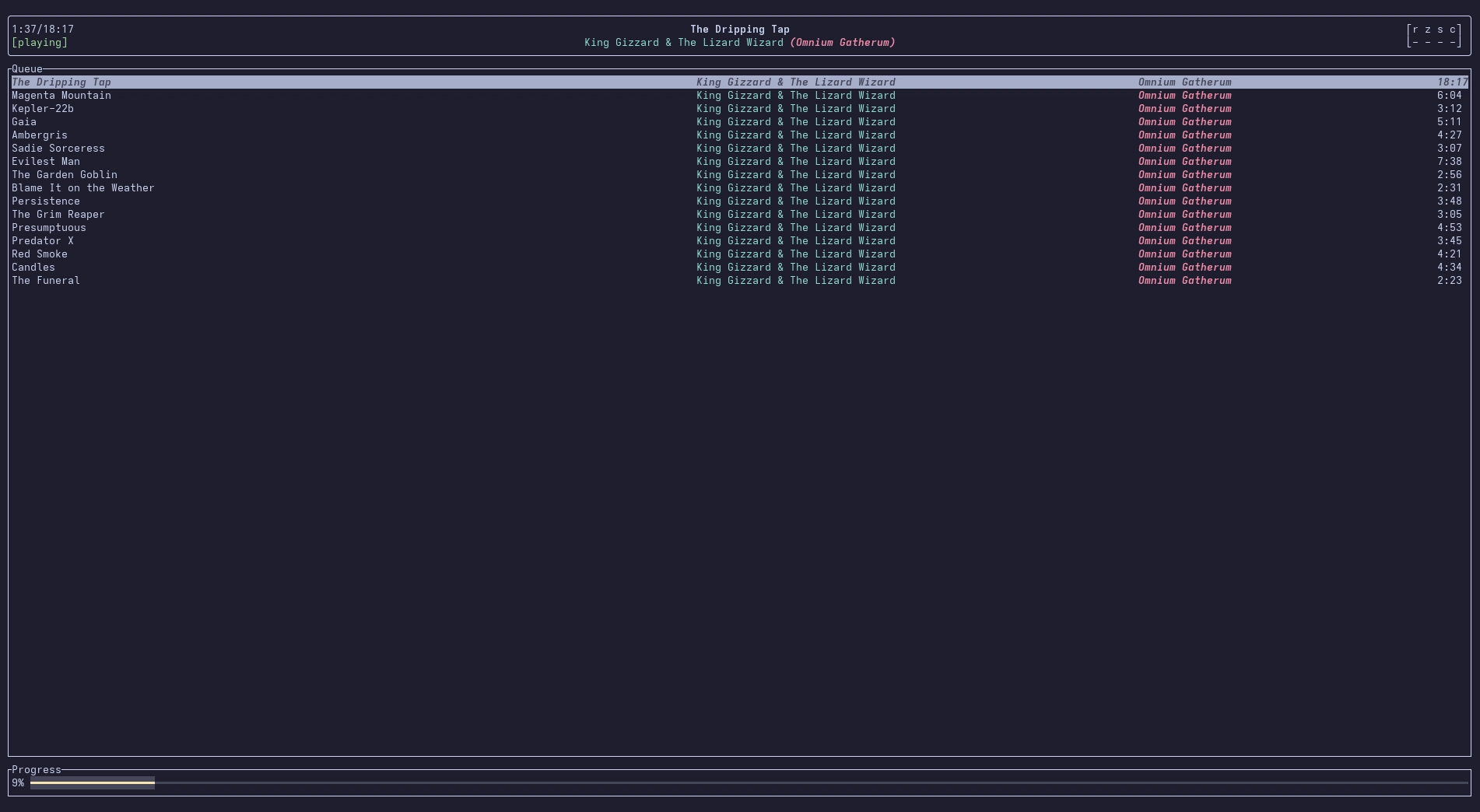The image size is (1480, 812).
Task: Click Omnium Gatherum album in Persistence row
Action: 1185,201
